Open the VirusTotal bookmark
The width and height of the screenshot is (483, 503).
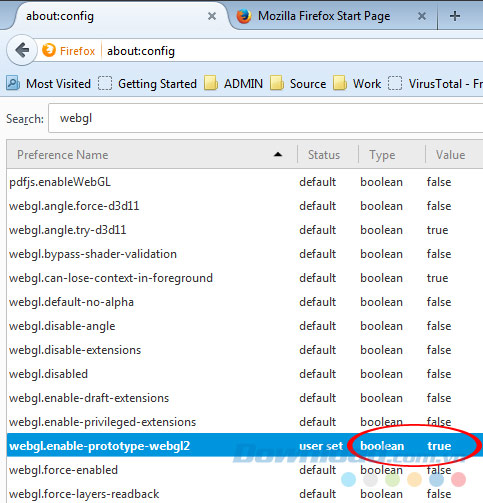coord(435,83)
